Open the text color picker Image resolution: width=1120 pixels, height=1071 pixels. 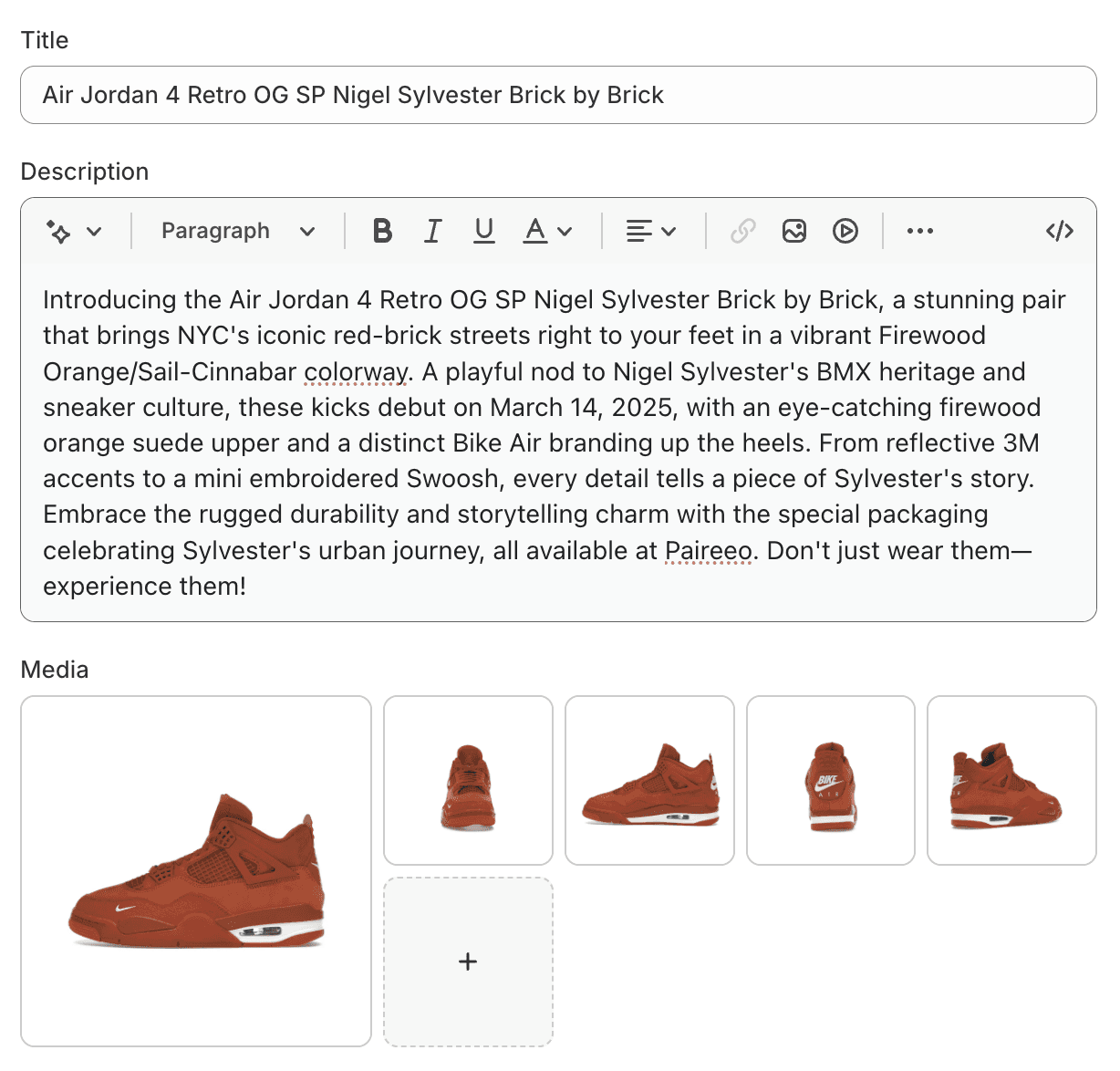(535, 231)
